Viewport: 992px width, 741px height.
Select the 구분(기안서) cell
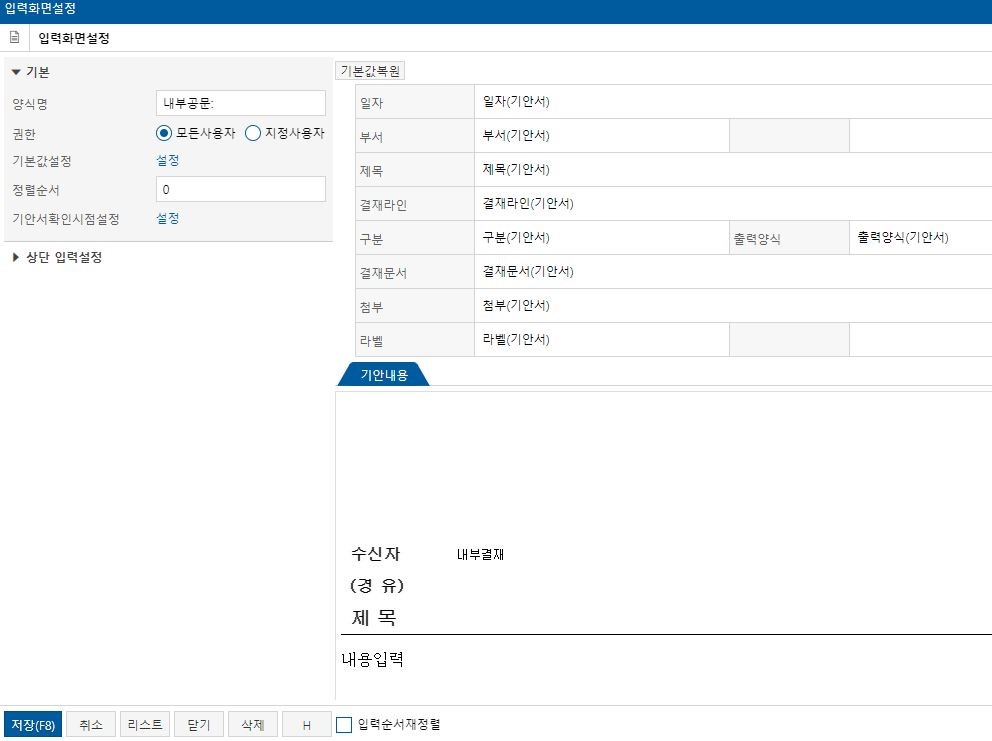point(602,237)
